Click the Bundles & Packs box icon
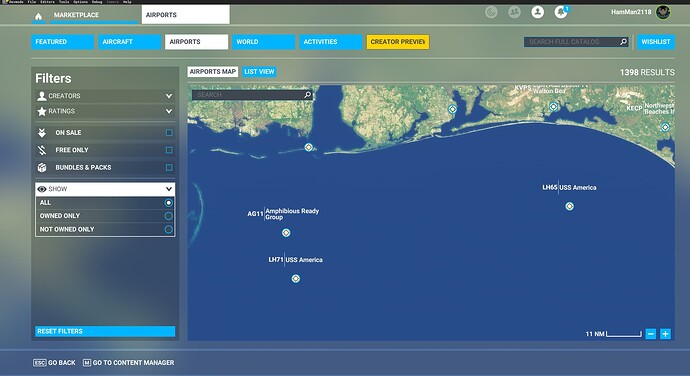Screen dimensions: 690x376 point(42,167)
